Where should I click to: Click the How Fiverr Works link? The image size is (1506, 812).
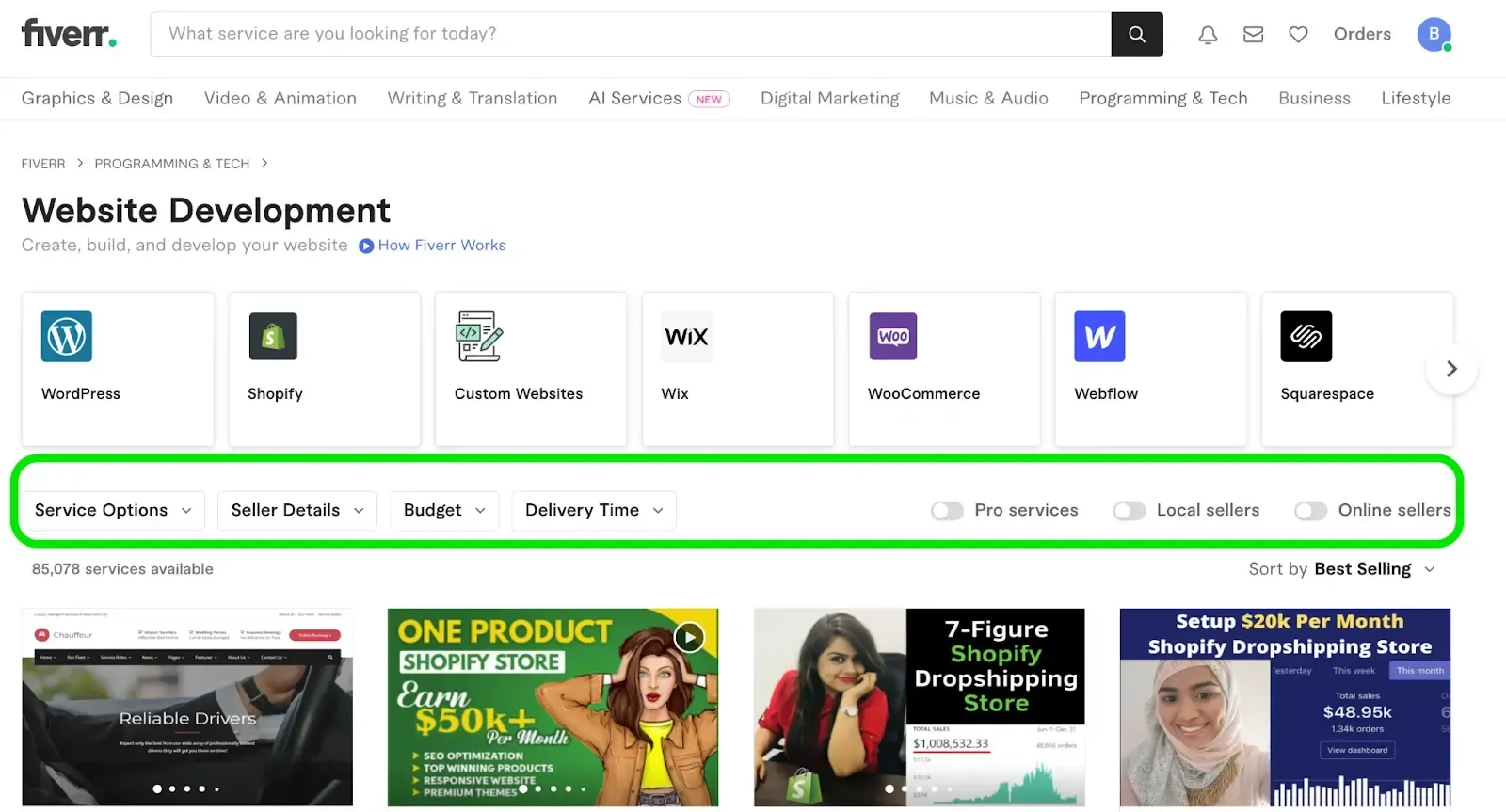pyautogui.click(x=441, y=246)
